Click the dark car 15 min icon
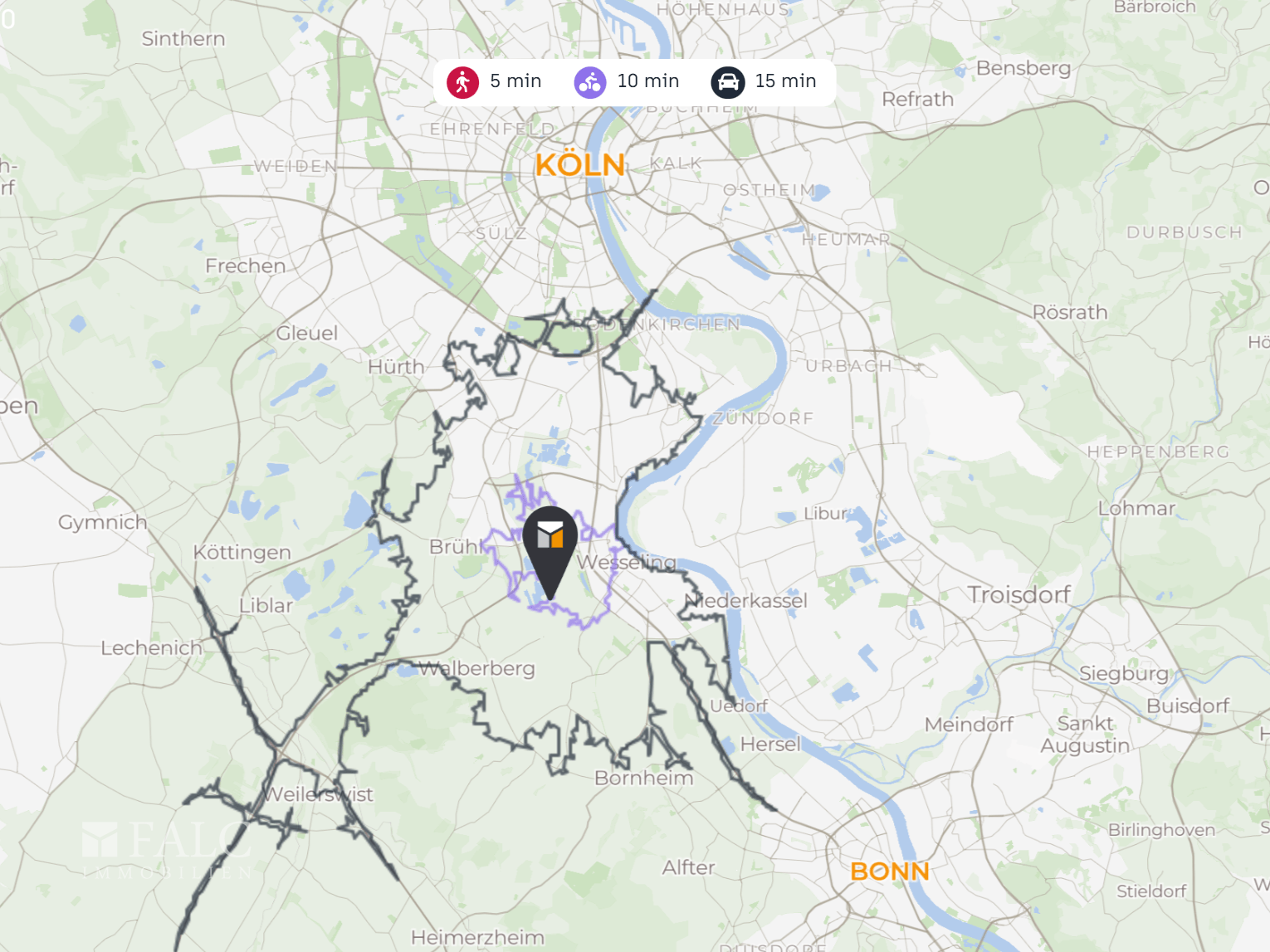 point(728,82)
